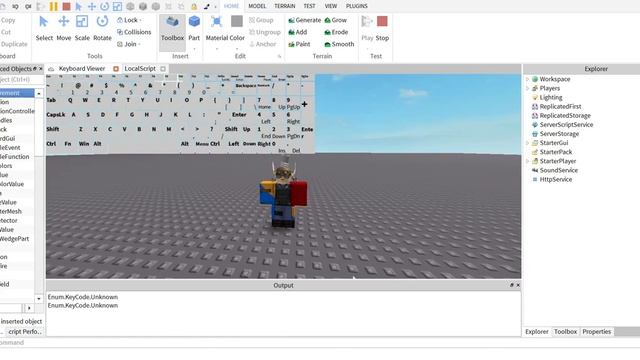Select ServerScriptService in the Explorer tree
Image resolution: width=640 pixels, height=360 pixels.
pyautogui.click(x=562, y=124)
